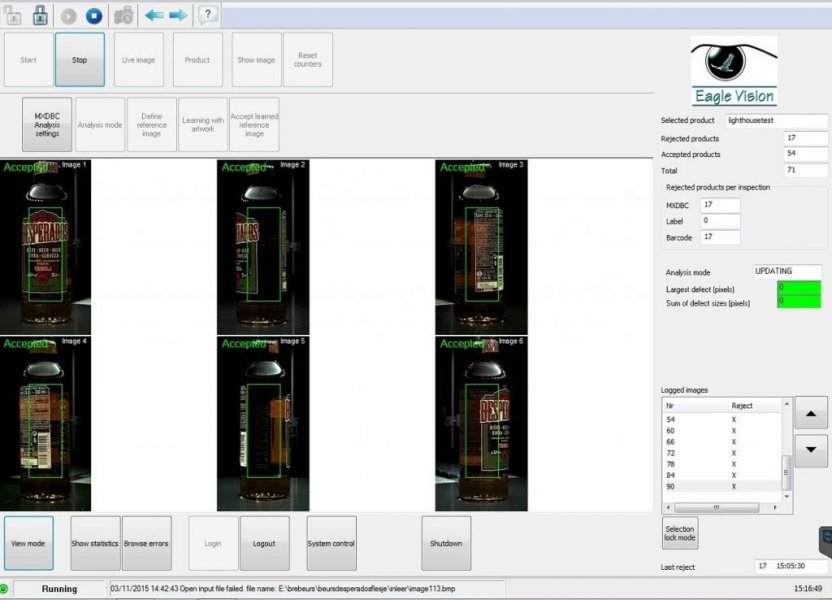Click Analysis mode field showing UPDATING
Screen dimensions: 832x600
(787, 271)
